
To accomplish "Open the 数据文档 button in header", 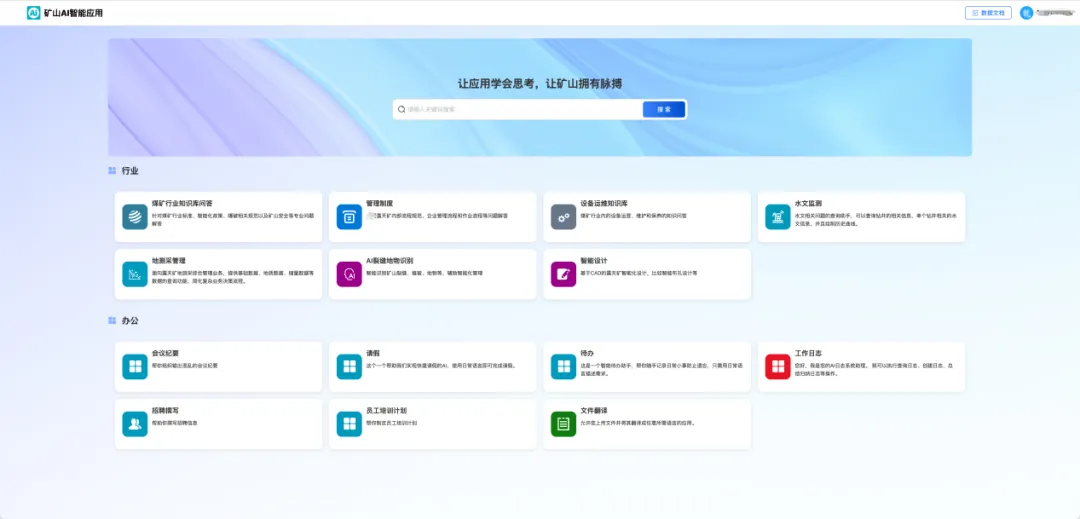I will (x=988, y=13).
